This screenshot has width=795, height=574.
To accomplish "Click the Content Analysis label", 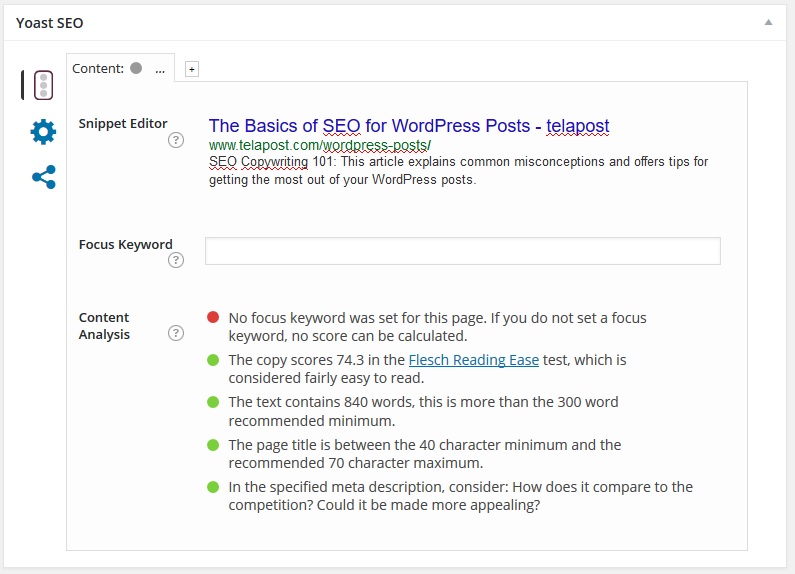I will tap(104, 326).
